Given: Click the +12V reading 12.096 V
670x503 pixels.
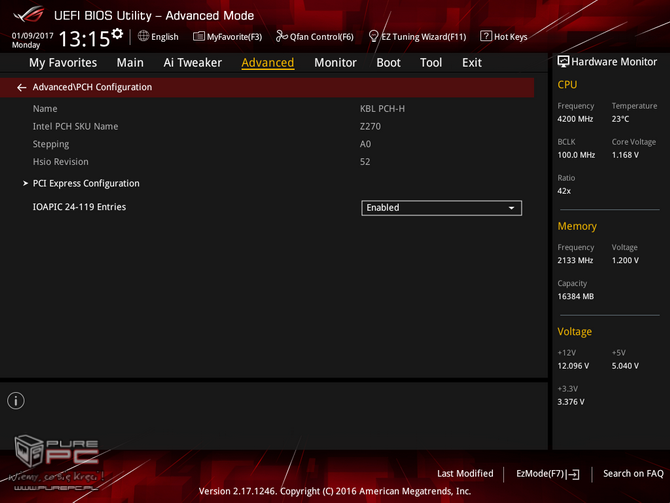Looking at the screenshot, I should tap(573, 366).
